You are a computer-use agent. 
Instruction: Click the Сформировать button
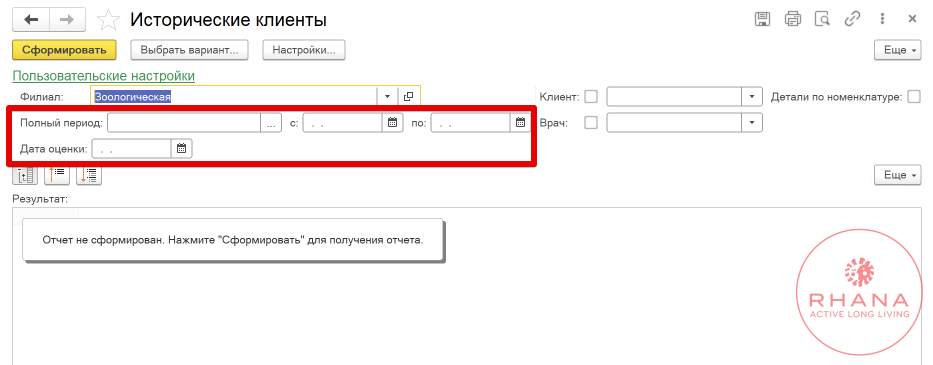pyautogui.click(x=64, y=50)
